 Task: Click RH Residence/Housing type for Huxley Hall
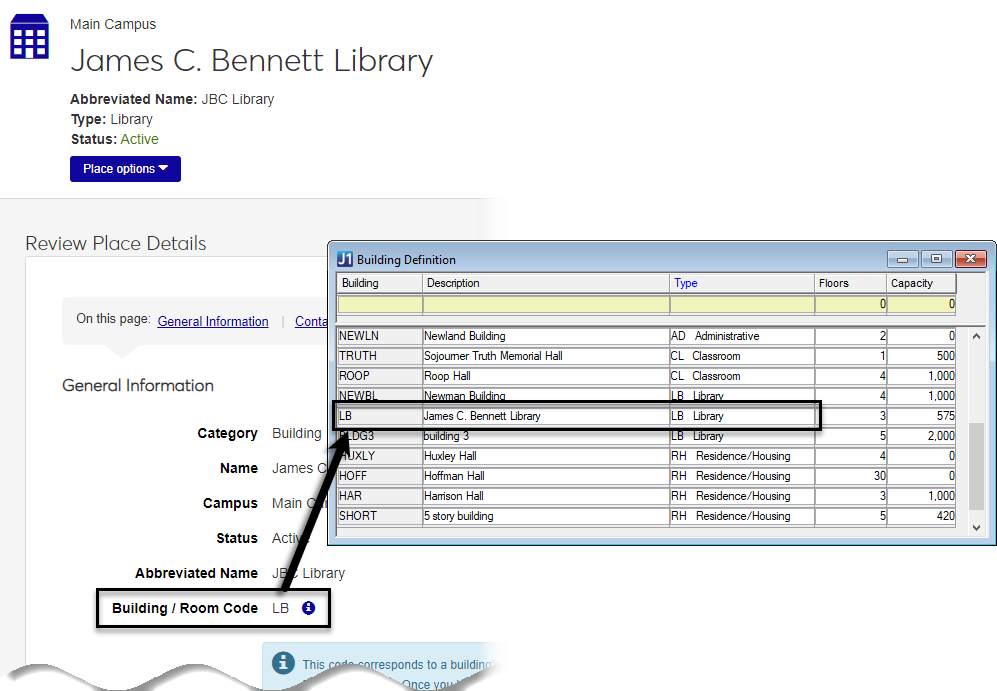[x=742, y=456]
